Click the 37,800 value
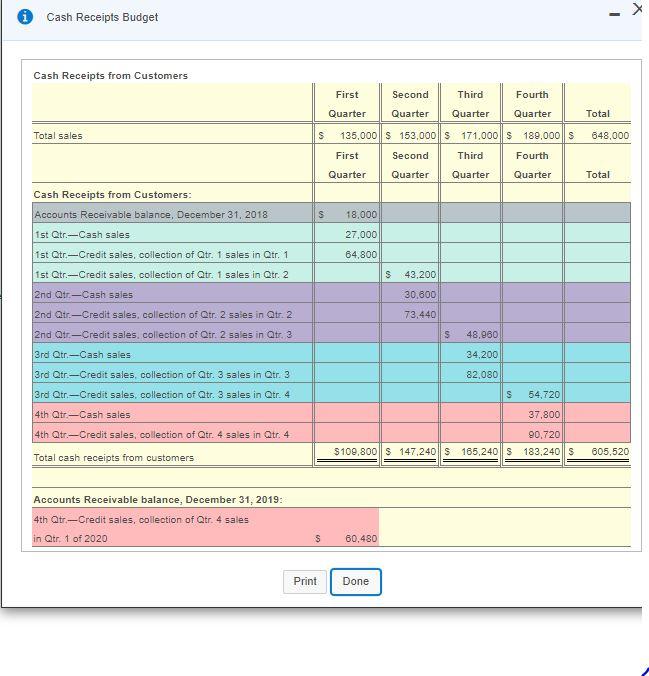 pos(544,414)
